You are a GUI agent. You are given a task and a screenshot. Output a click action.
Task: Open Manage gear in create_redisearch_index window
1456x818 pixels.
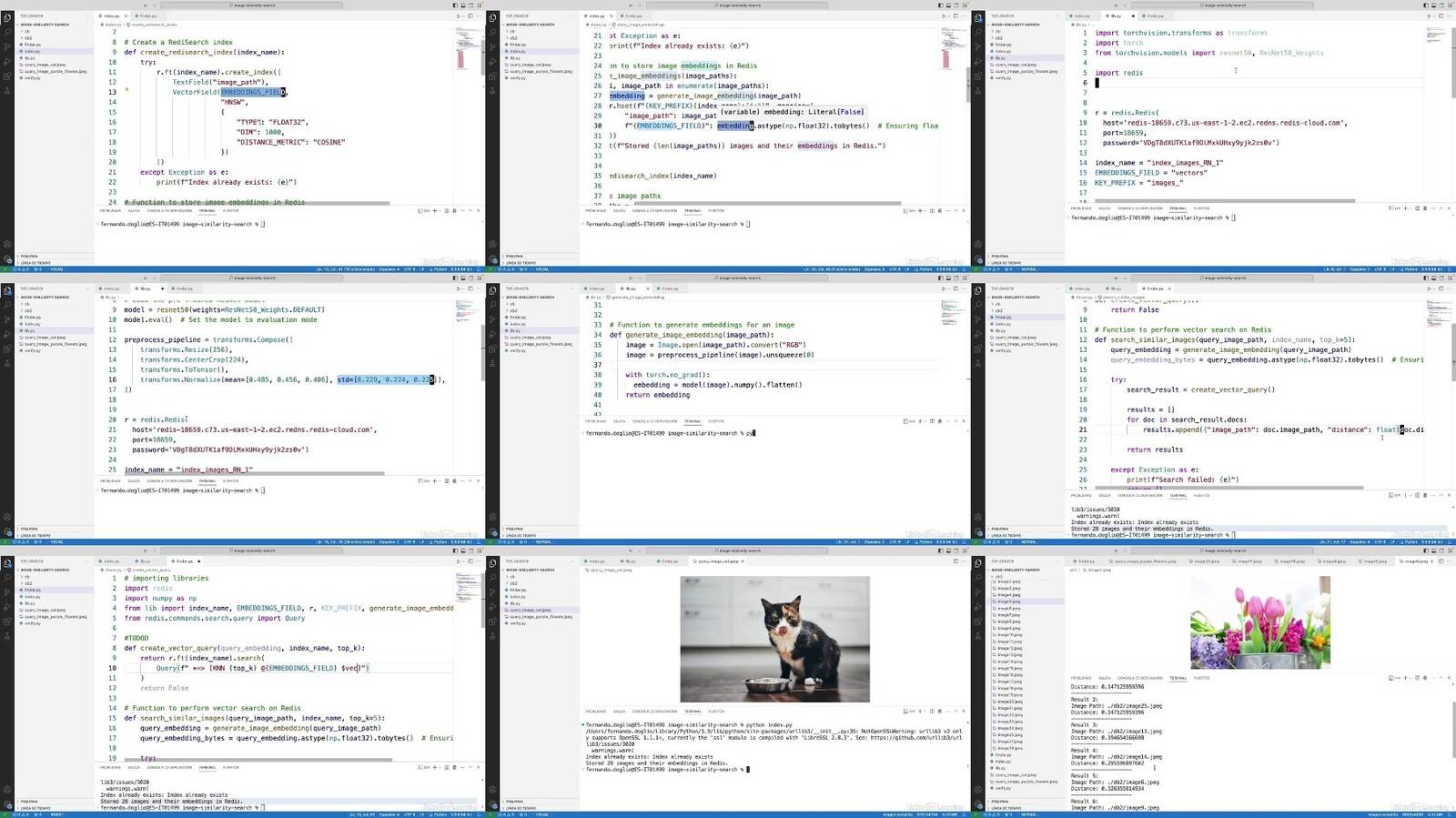pos(7,259)
